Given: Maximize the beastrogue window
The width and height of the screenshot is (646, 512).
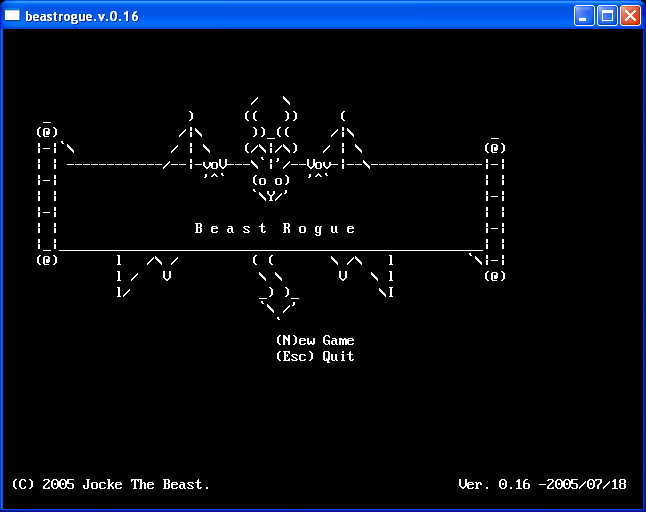Looking at the screenshot, I should 607,16.
